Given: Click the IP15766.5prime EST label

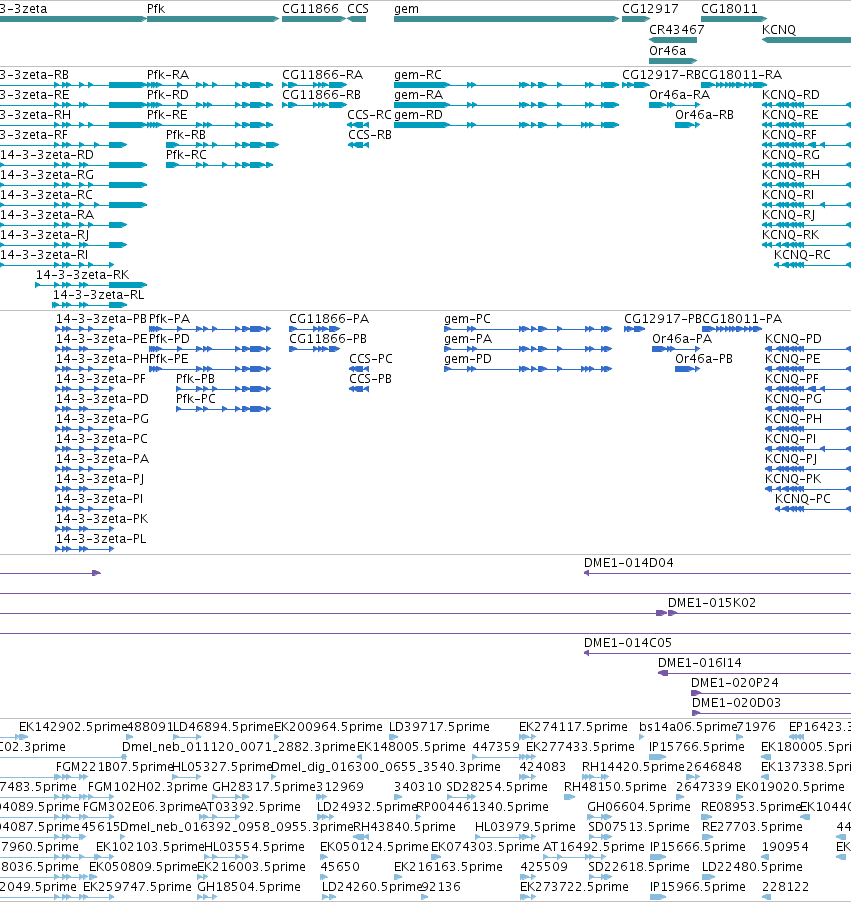Looking at the screenshot, I should [x=697, y=747].
